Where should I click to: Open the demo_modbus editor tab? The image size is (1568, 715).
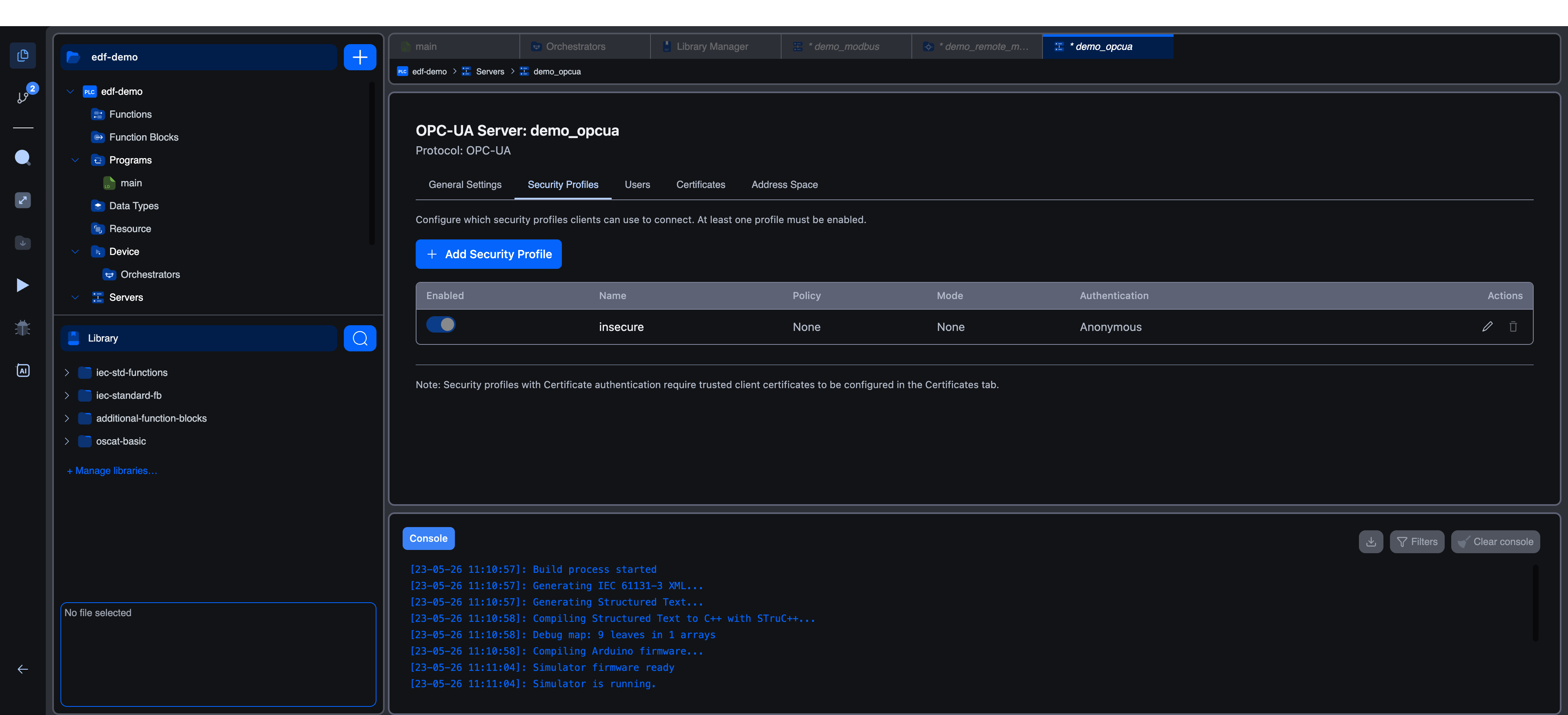click(846, 47)
